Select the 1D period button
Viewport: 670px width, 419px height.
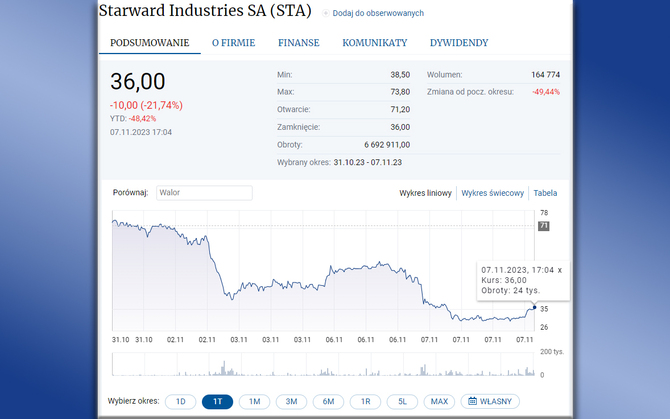181,401
